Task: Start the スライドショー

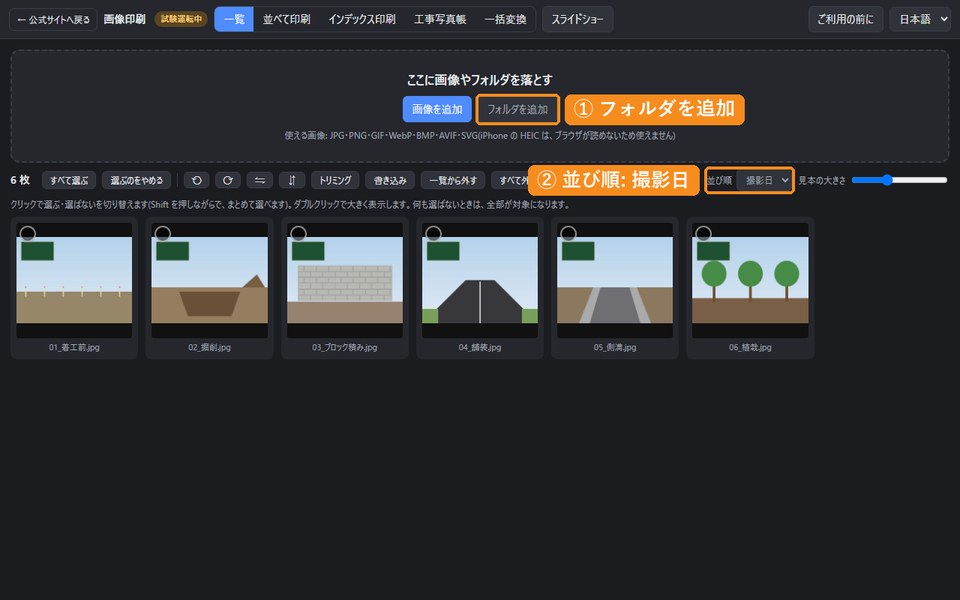Action: 577,19
